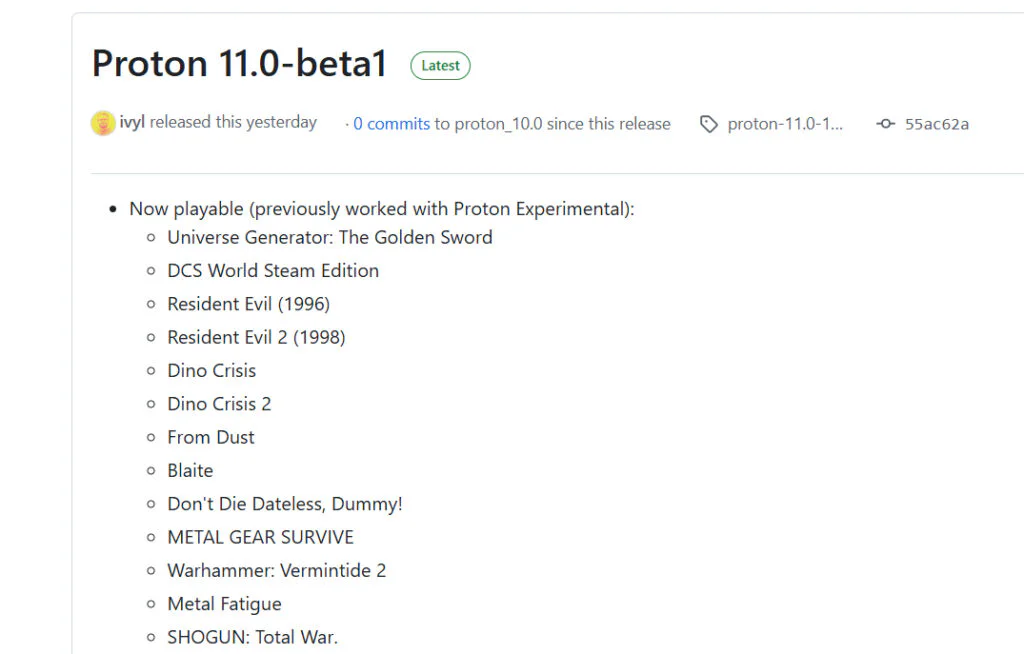
Task: Select the Dino Crisis 2 entry
Action: click(x=219, y=403)
